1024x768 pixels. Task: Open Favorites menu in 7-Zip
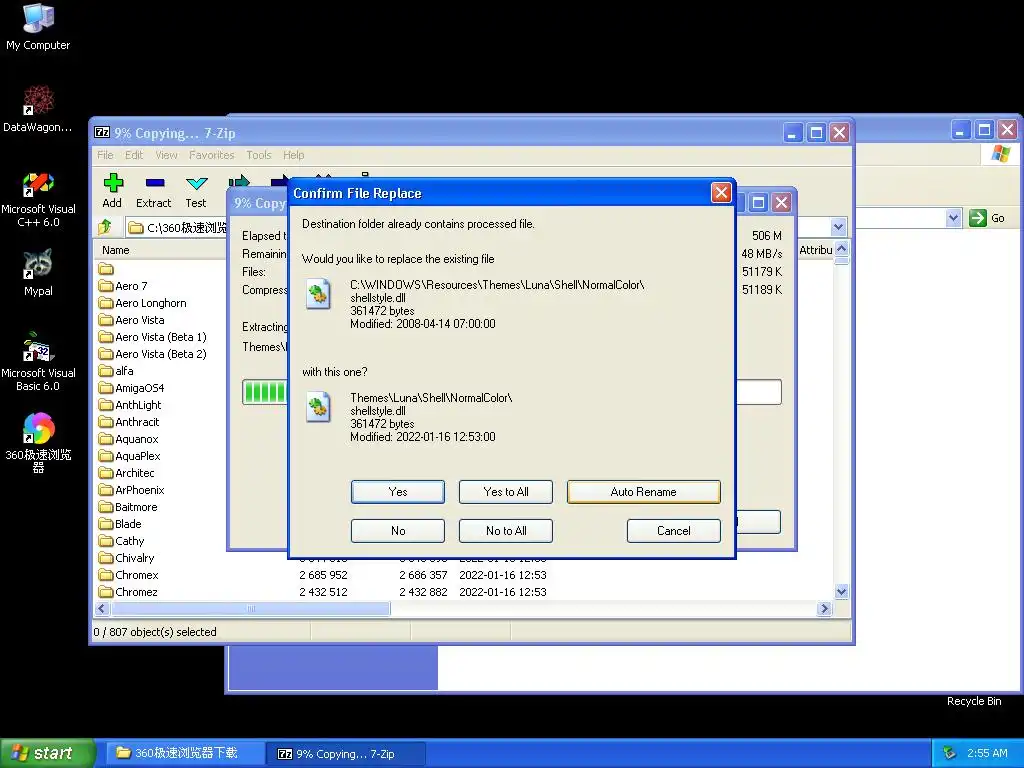212,155
